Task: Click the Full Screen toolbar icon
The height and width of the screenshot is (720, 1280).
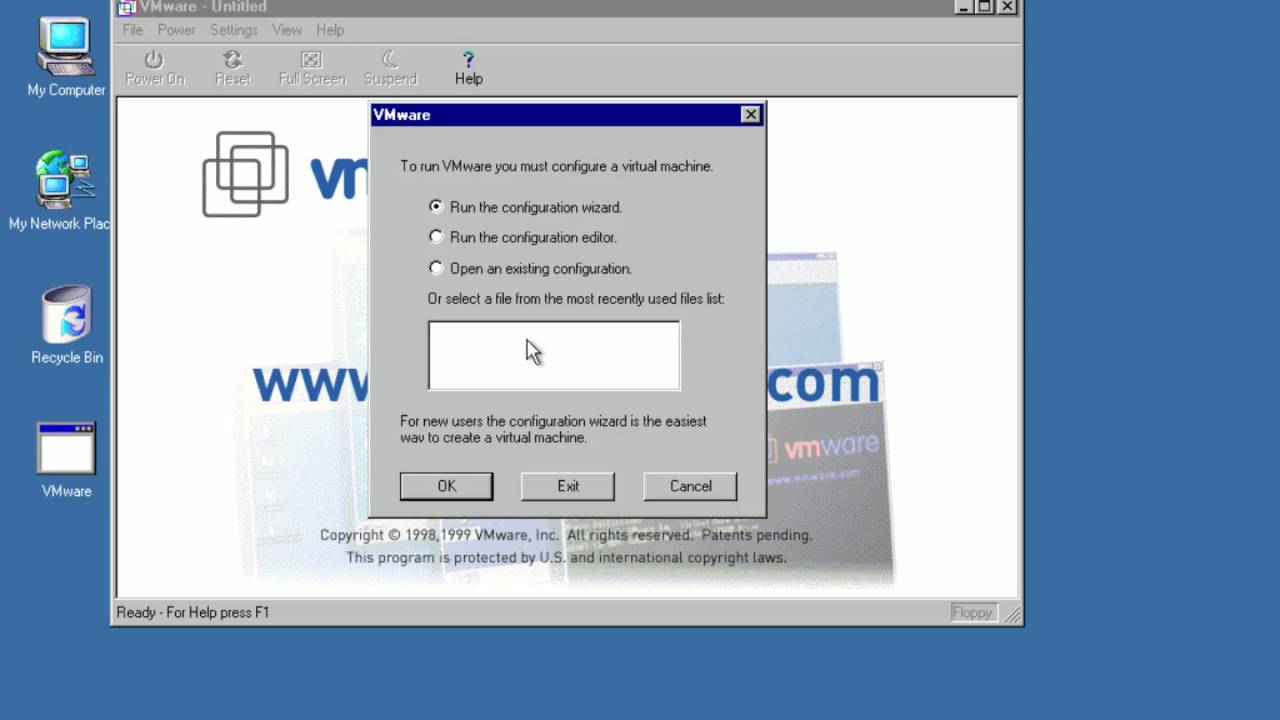Action: (312, 68)
